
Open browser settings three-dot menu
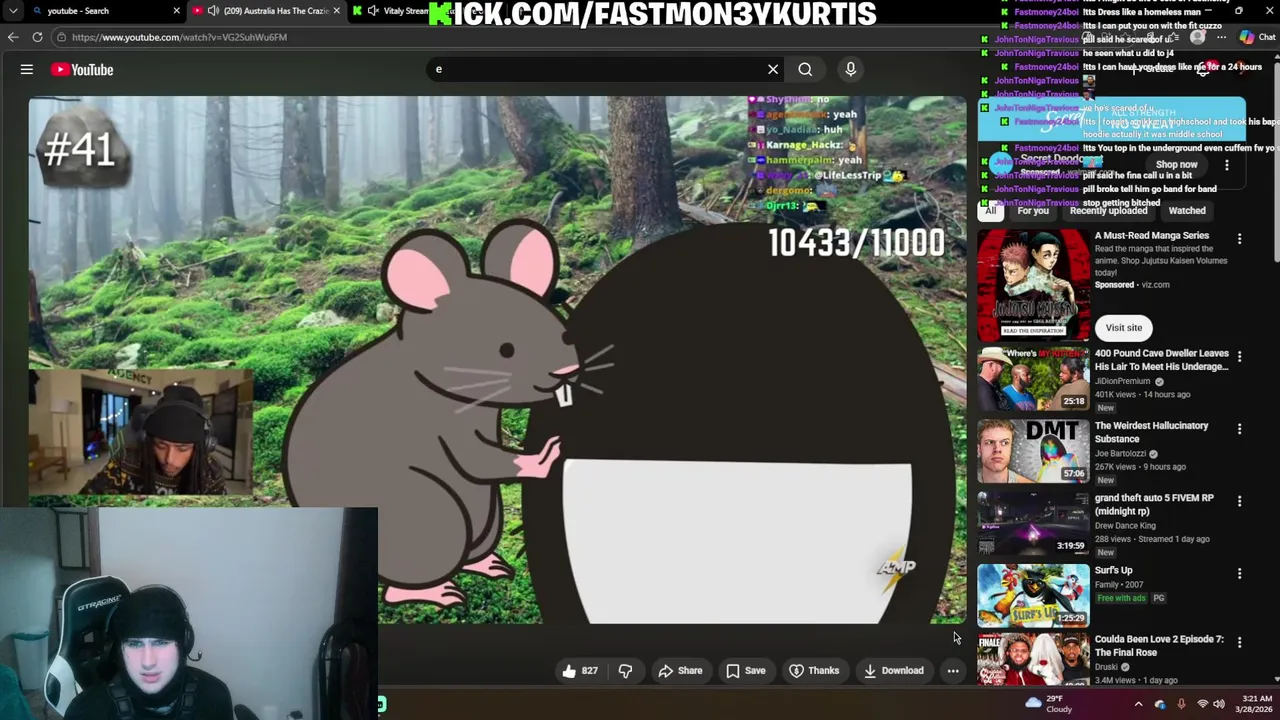click(1221, 37)
